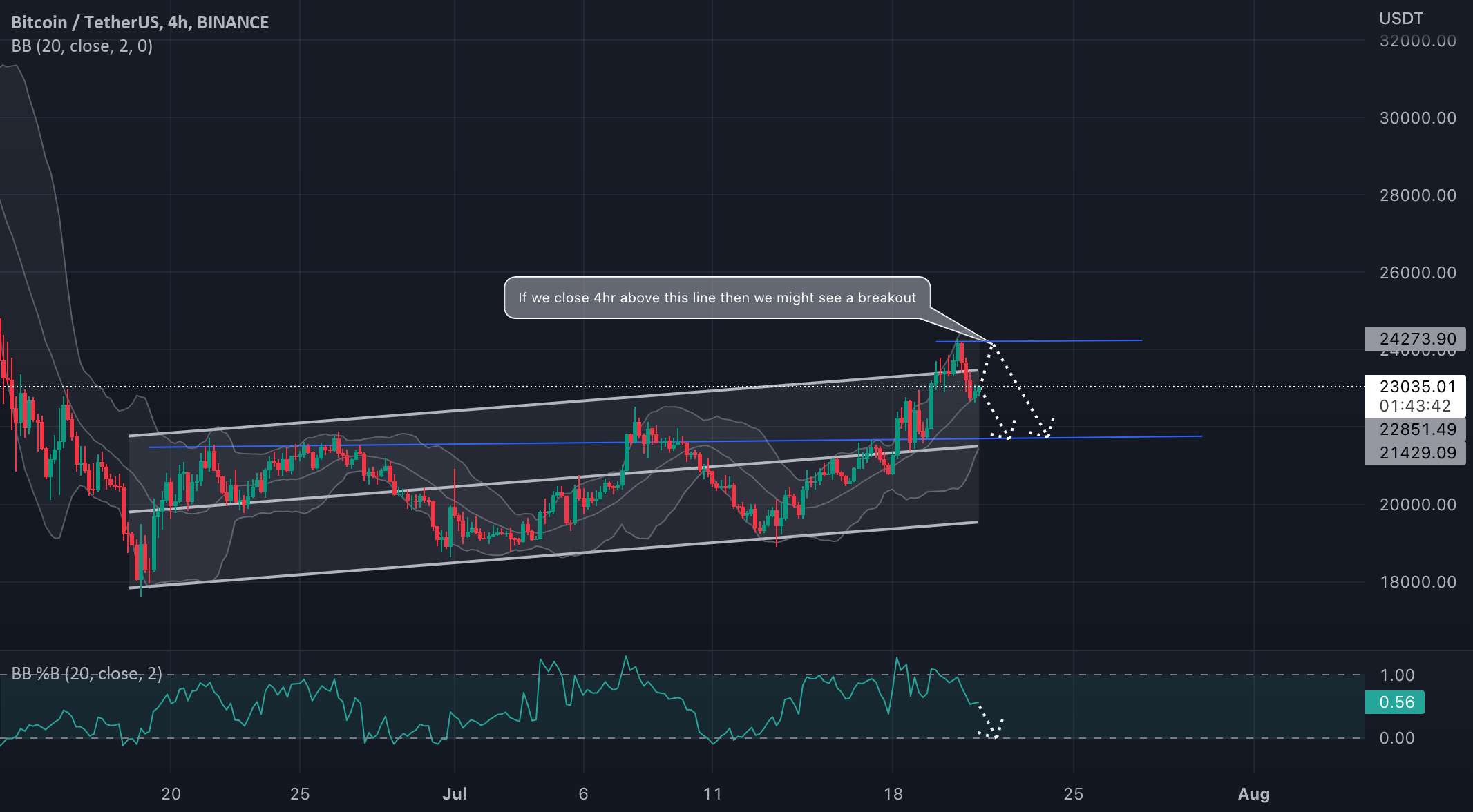Select the BB (20, close, 2, 0) indicator label
Screen dimensions: 1473x812
click(82, 46)
